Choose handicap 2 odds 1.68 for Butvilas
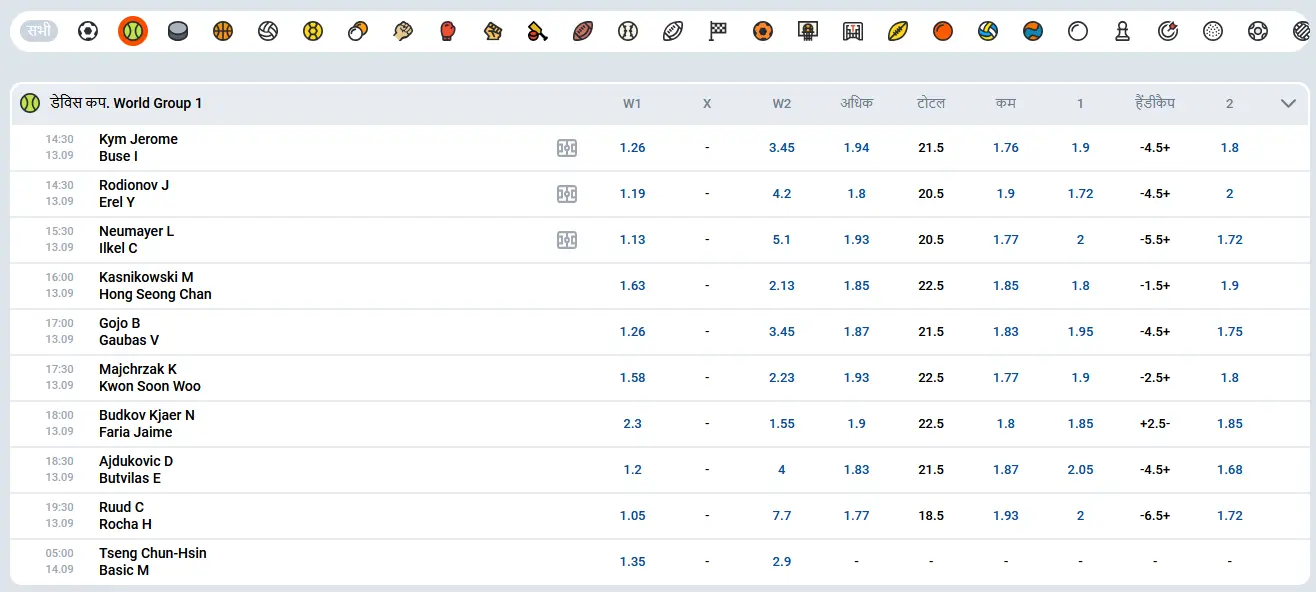 (x=1230, y=470)
